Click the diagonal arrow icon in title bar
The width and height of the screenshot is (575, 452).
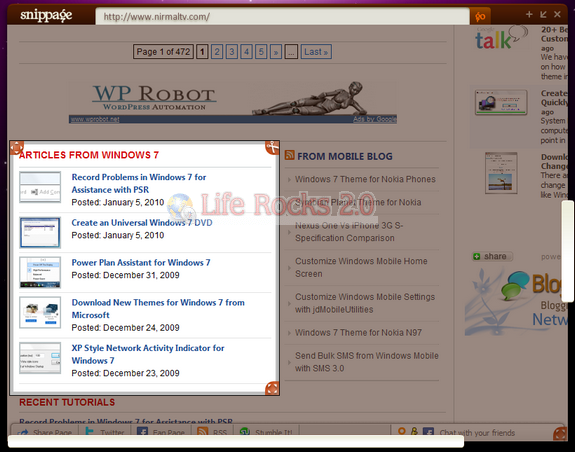(543, 14)
